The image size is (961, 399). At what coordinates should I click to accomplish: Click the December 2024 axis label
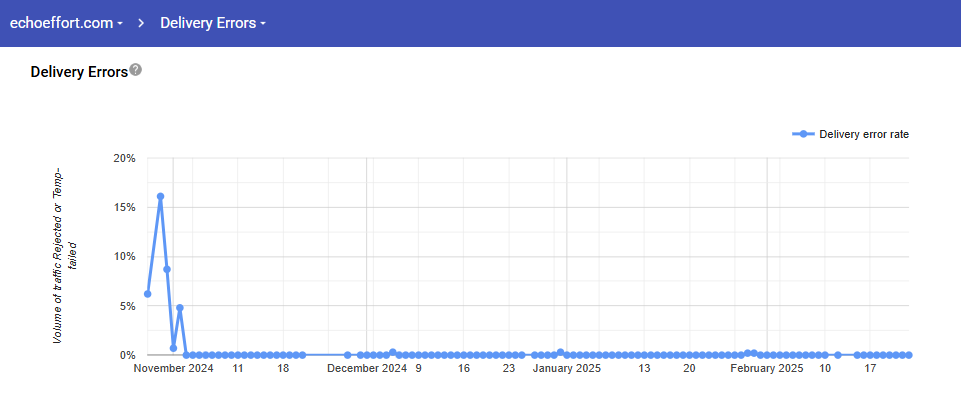point(367,368)
